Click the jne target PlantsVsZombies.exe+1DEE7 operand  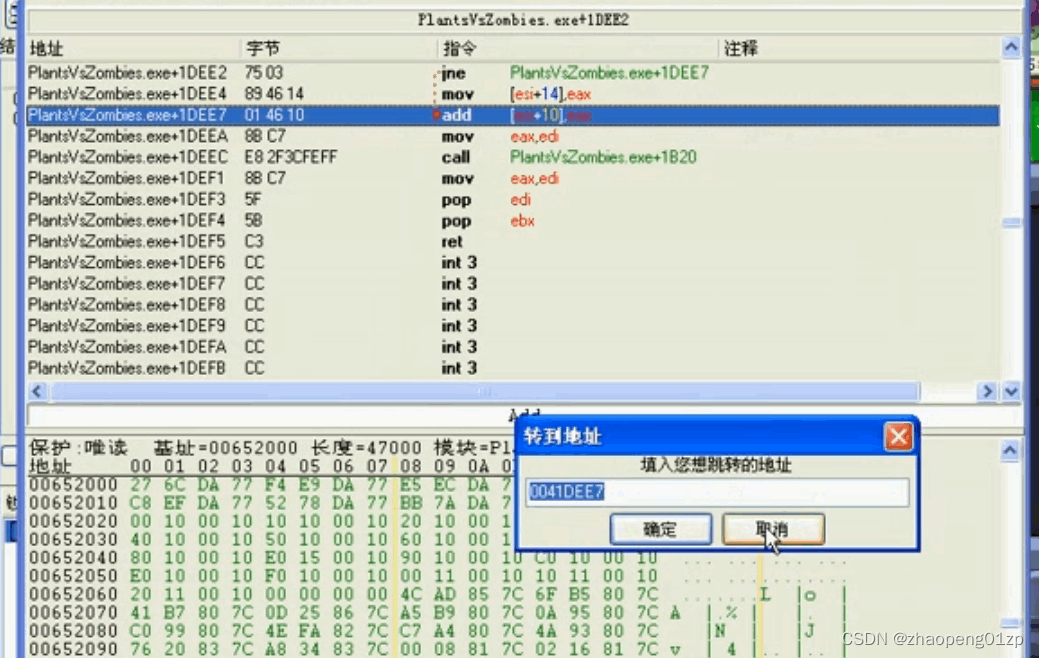click(x=609, y=73)
